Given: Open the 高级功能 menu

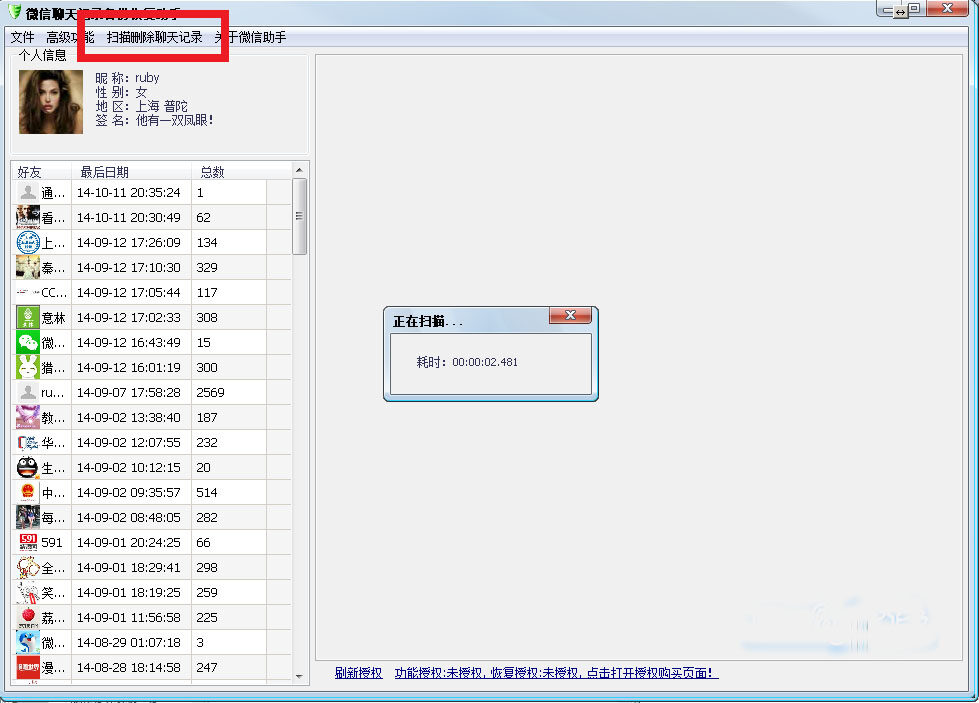Looking at the screenshot, I should point(70,37).
